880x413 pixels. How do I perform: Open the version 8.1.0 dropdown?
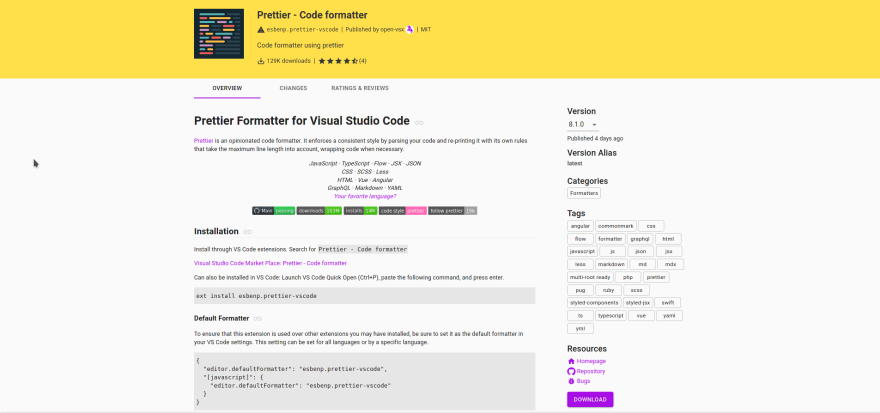click(583, 125)
